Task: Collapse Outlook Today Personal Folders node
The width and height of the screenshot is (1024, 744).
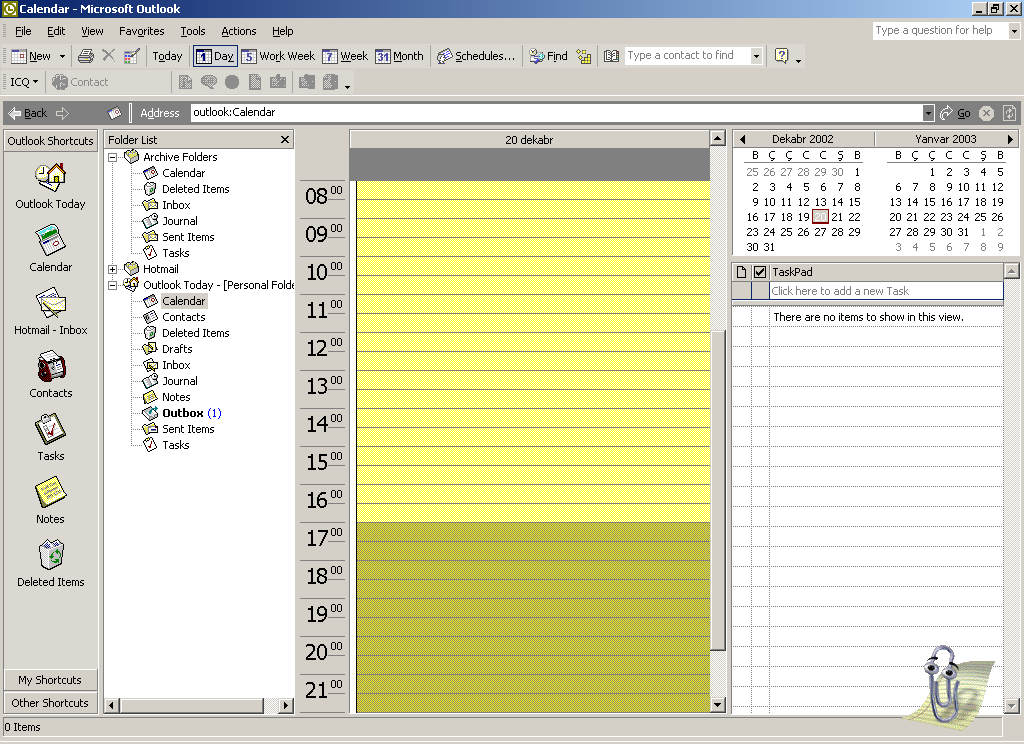Action: click(112, 285)
